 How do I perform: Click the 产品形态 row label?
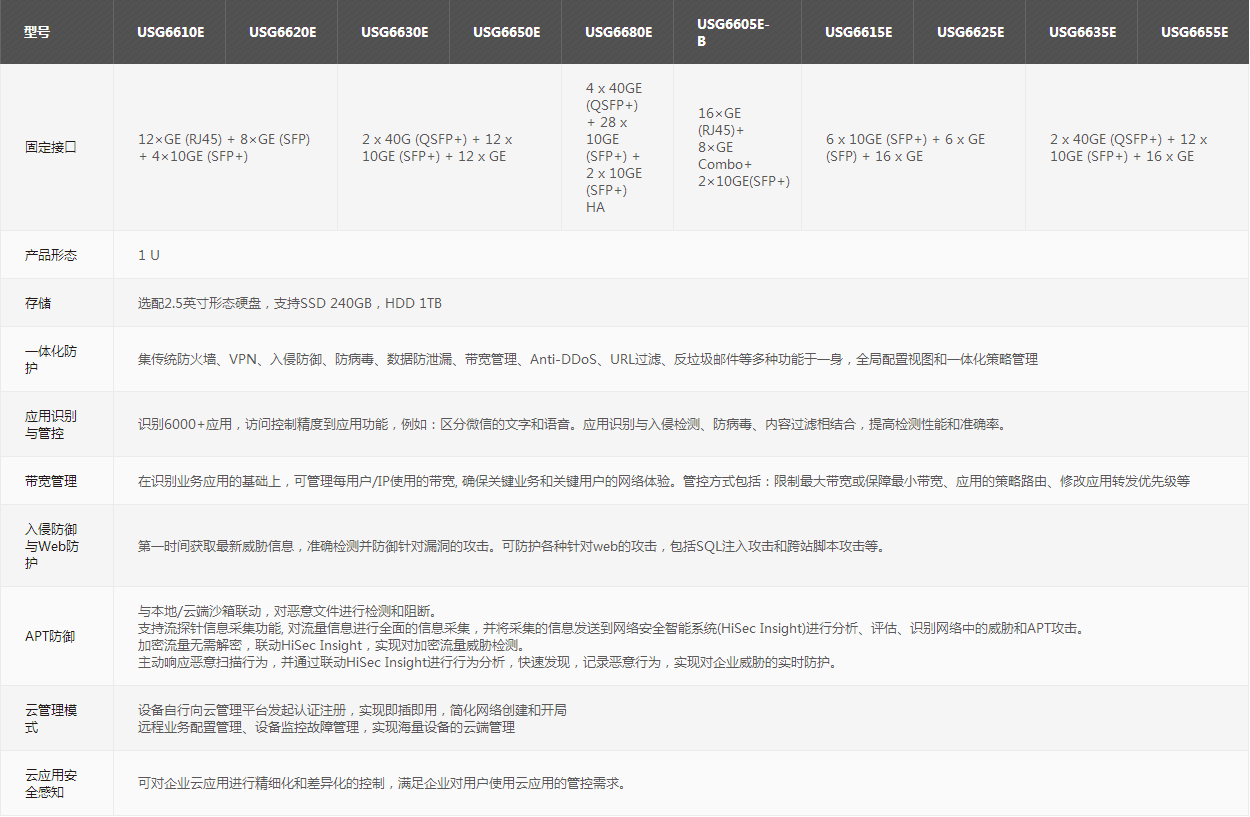pos(51,255)
